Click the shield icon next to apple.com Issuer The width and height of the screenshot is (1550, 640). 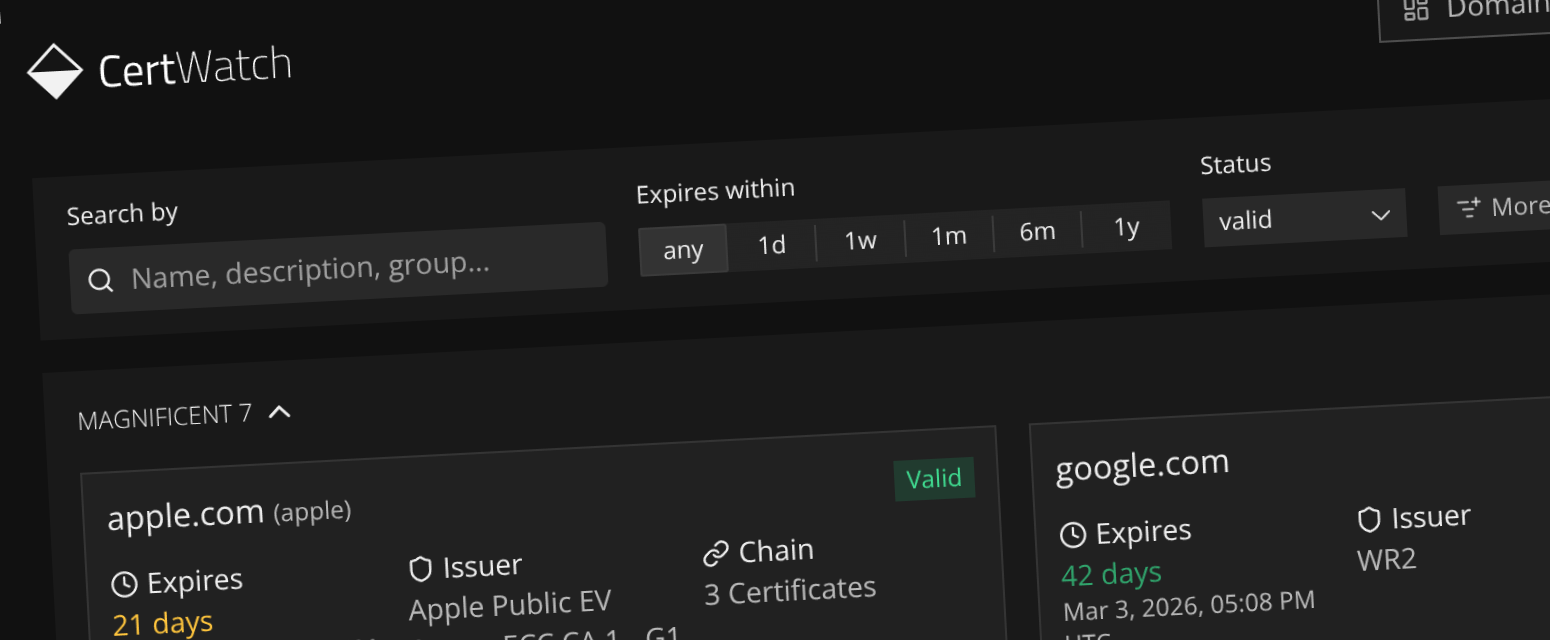pyautogui.click(x=420, y=568)
